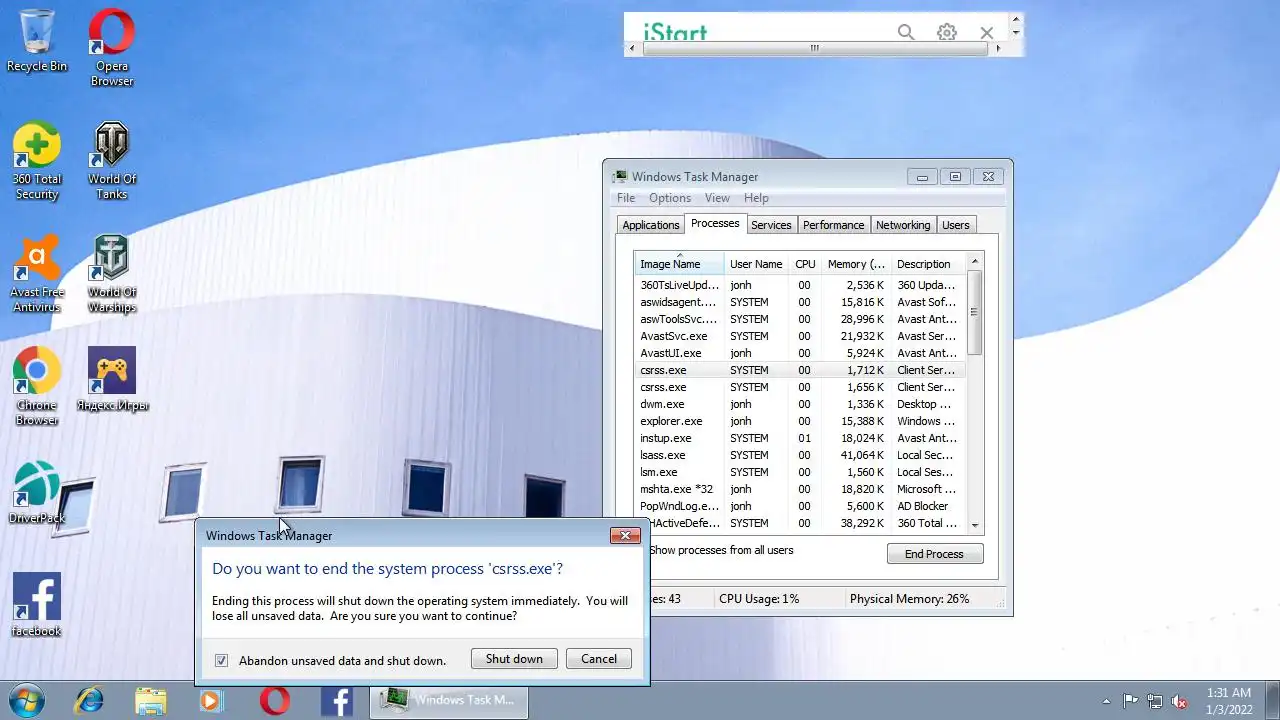Open the media player taskbar icon
Image resolution: width=1280 pixels, height=720 pixels.
(x=211, y=700)
